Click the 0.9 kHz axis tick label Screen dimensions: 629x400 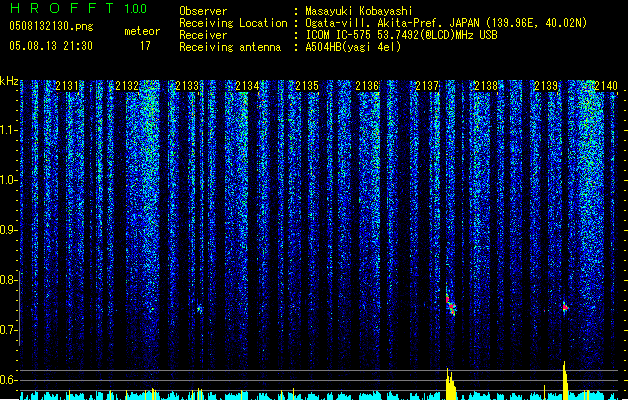[x=9, y=230]
